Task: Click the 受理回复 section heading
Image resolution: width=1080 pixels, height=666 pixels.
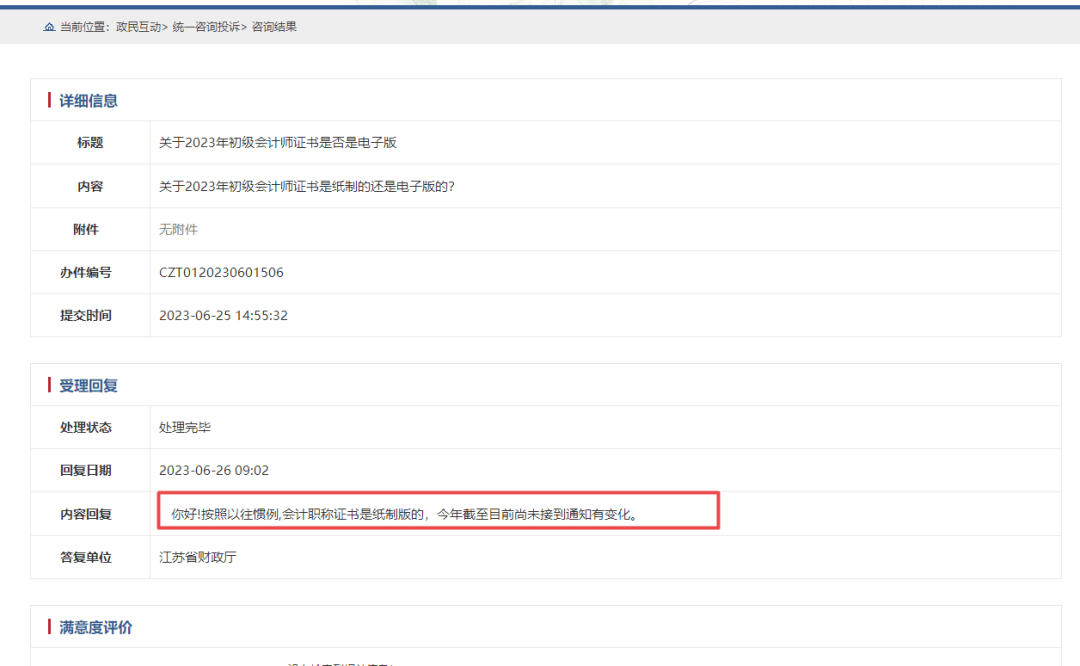Action: click(x=88, y=385)
